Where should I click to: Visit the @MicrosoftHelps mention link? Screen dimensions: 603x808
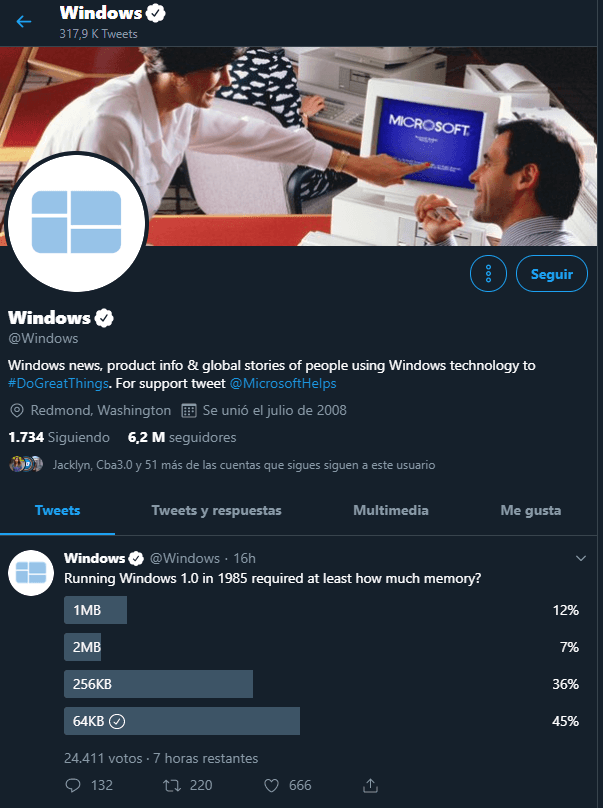click(283, 383)
